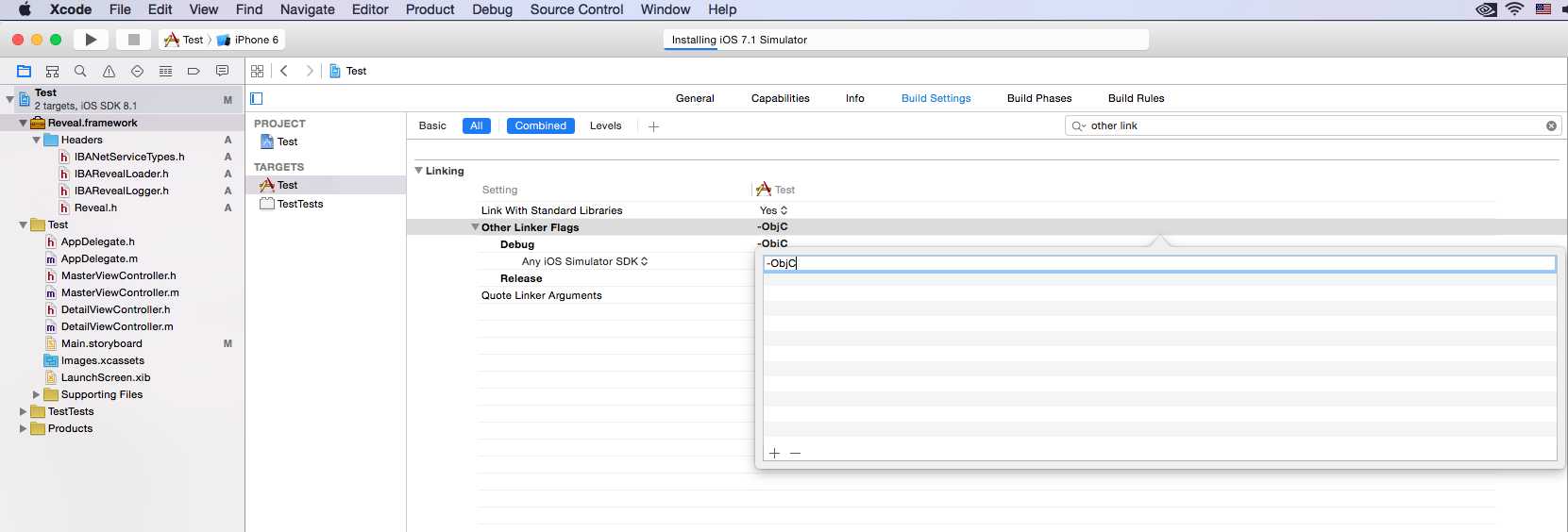Collapse the Reveal.framework group
This screenshot has height=532, width=1568.
pyautogui.click(x=23, y=123)
